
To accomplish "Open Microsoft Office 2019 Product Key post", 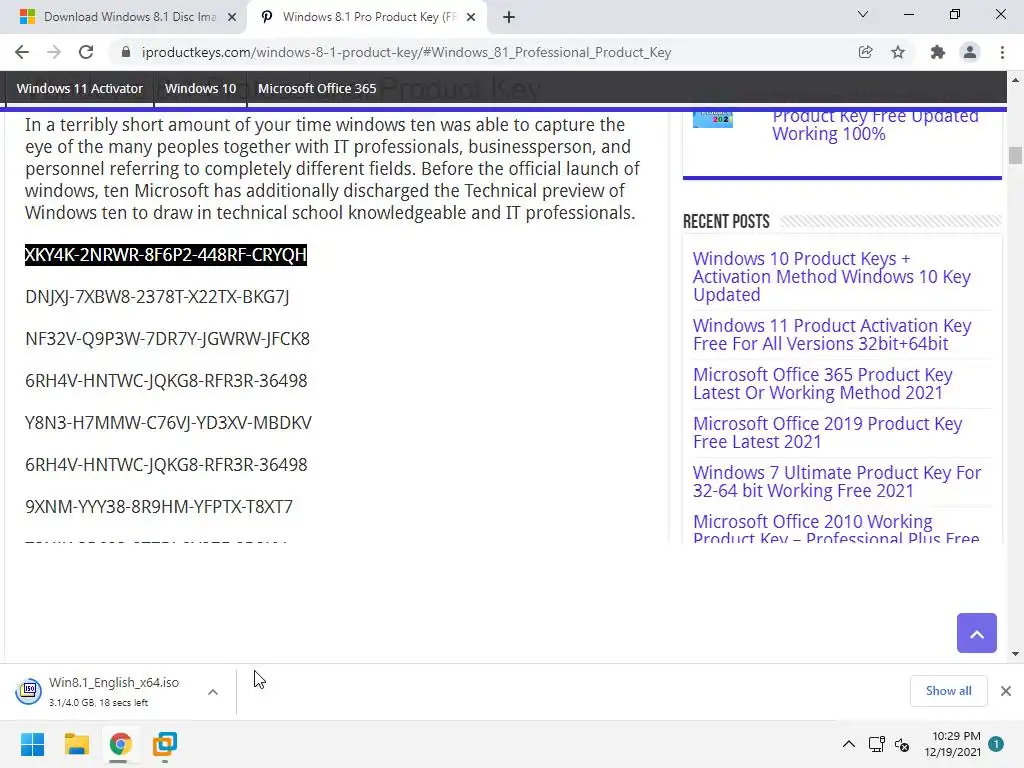I will pos(827,432).
